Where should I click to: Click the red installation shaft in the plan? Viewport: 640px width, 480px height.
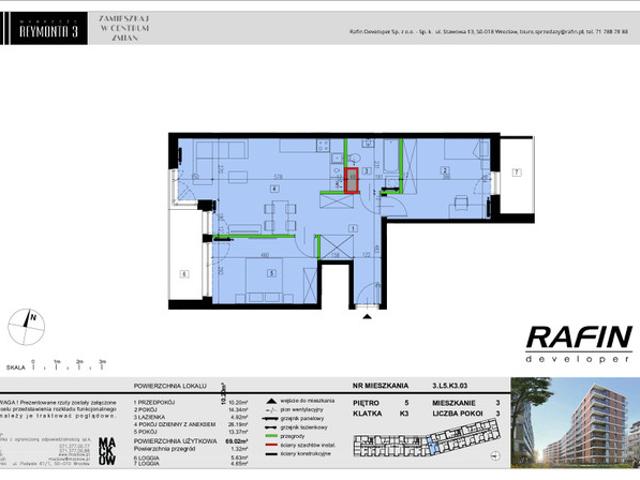(x=351, y=180)
